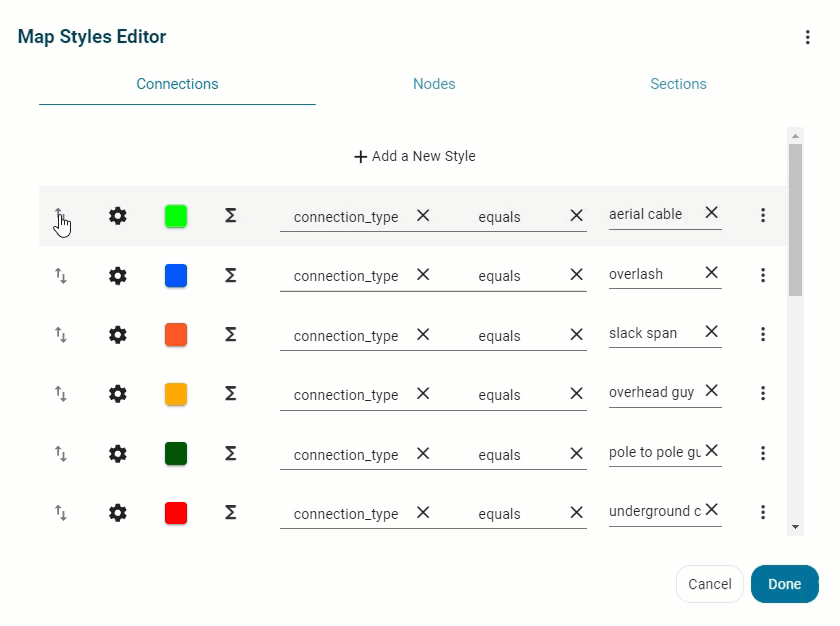Open the equals dropdown on the pole to pole row

(x=515, y=455)
